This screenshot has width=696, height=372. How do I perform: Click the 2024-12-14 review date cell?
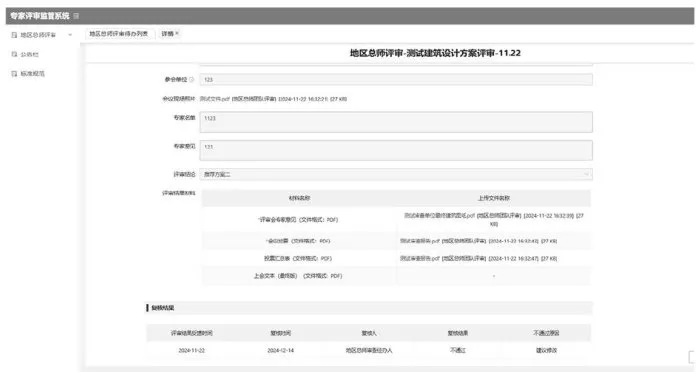click(x=281, y=350)
